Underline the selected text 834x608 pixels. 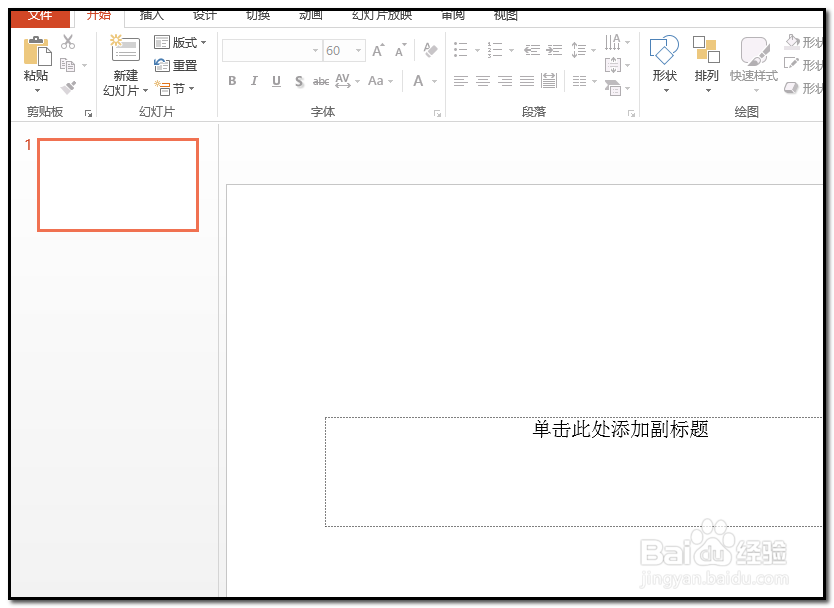pyautogui.click(x=276, y=81)
